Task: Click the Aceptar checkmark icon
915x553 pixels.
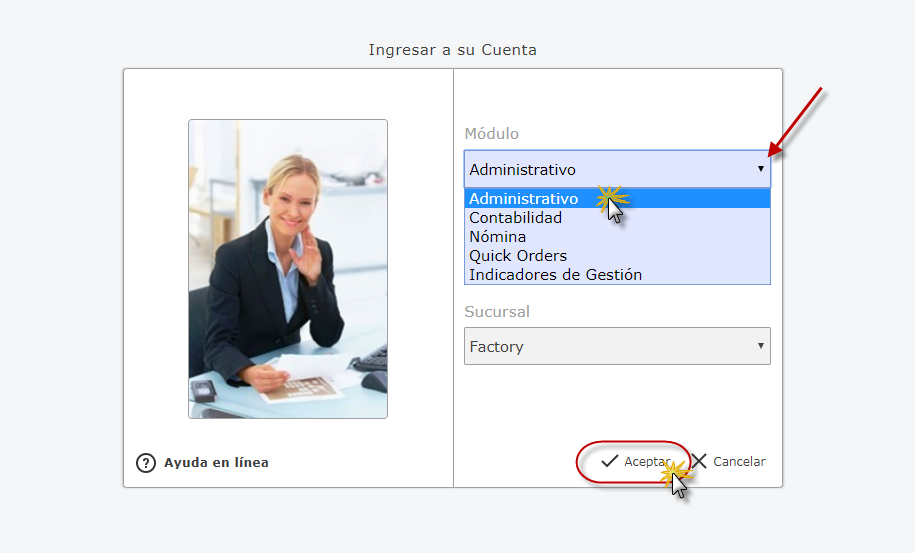Action: click(x=609, y=461)
